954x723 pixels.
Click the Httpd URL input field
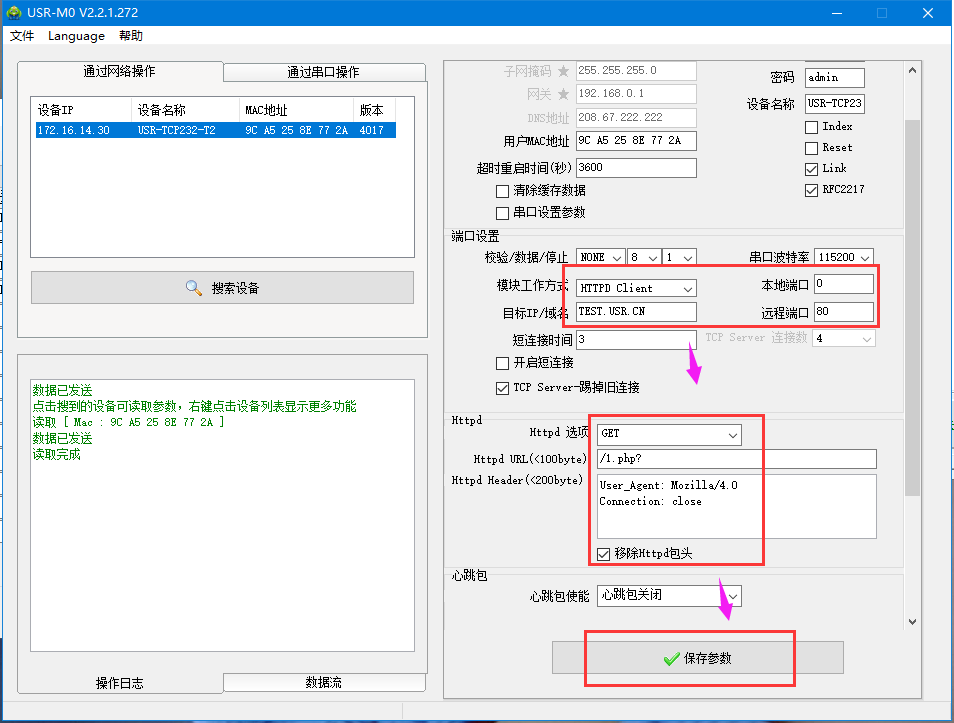point(736,459)
